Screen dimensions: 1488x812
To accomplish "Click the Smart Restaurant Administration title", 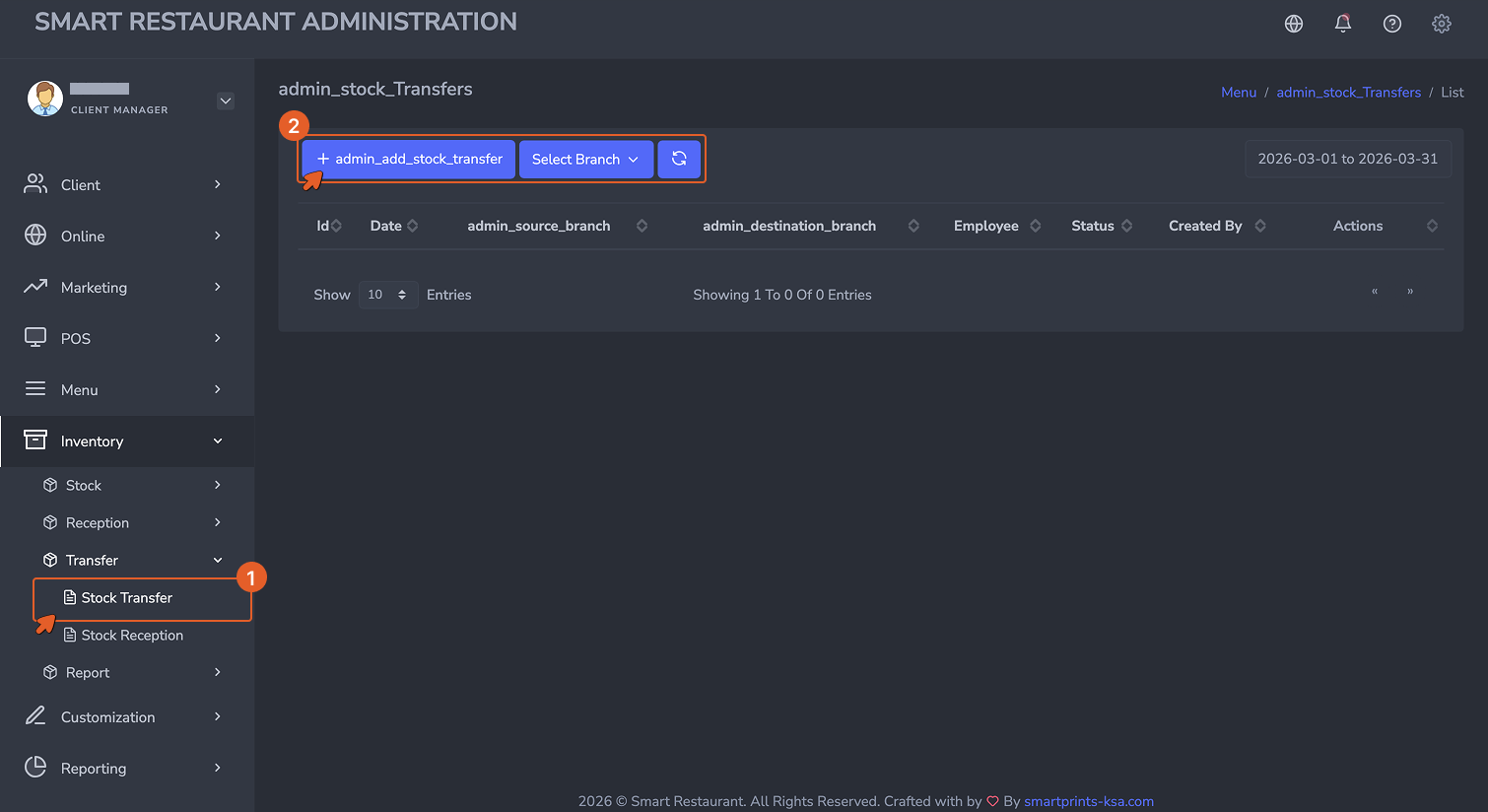I will point(276,22).
